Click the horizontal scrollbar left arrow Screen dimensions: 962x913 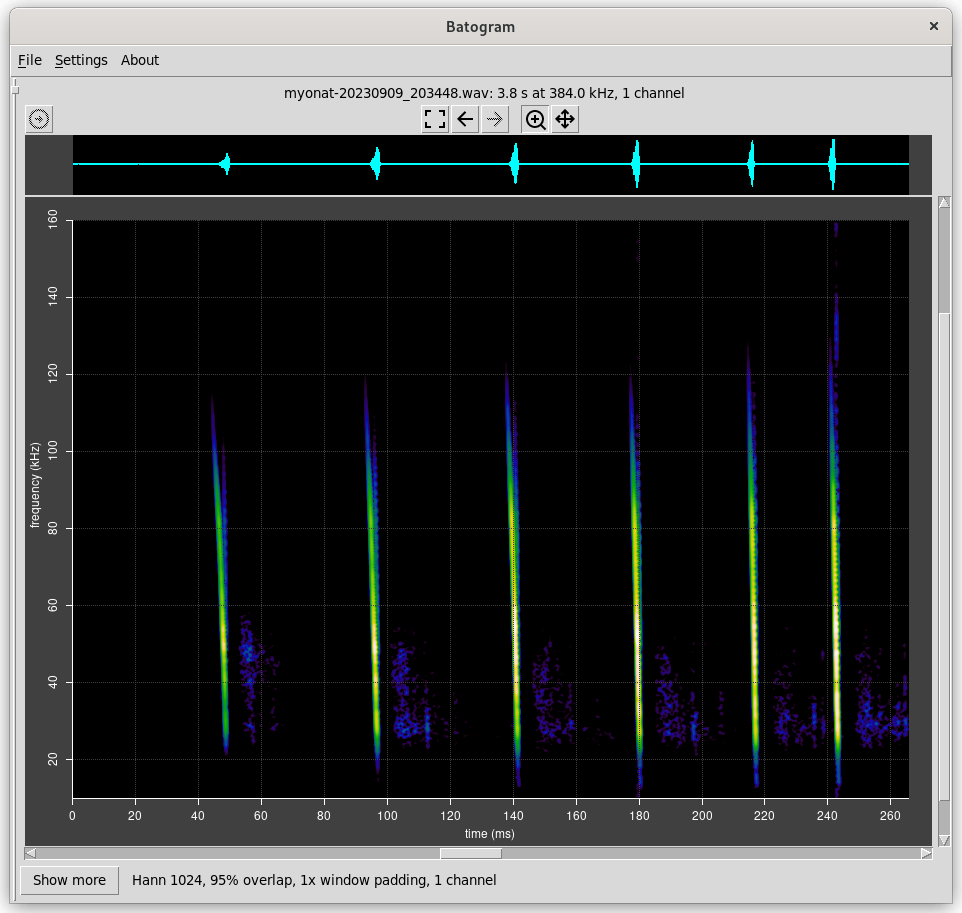pos(31,853)
